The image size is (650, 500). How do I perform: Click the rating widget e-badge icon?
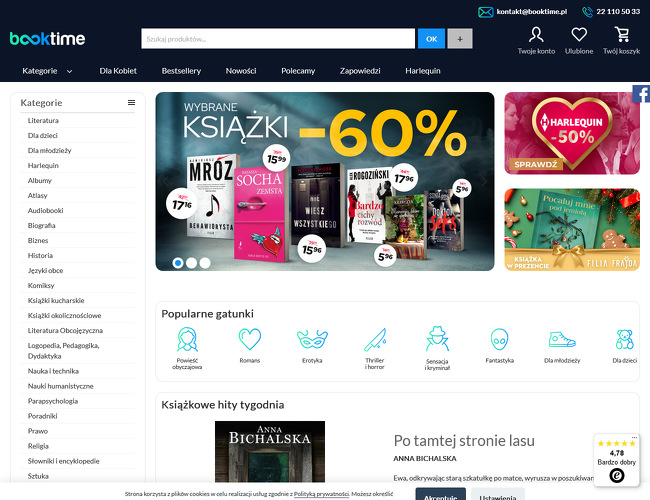tap(616, 475)
